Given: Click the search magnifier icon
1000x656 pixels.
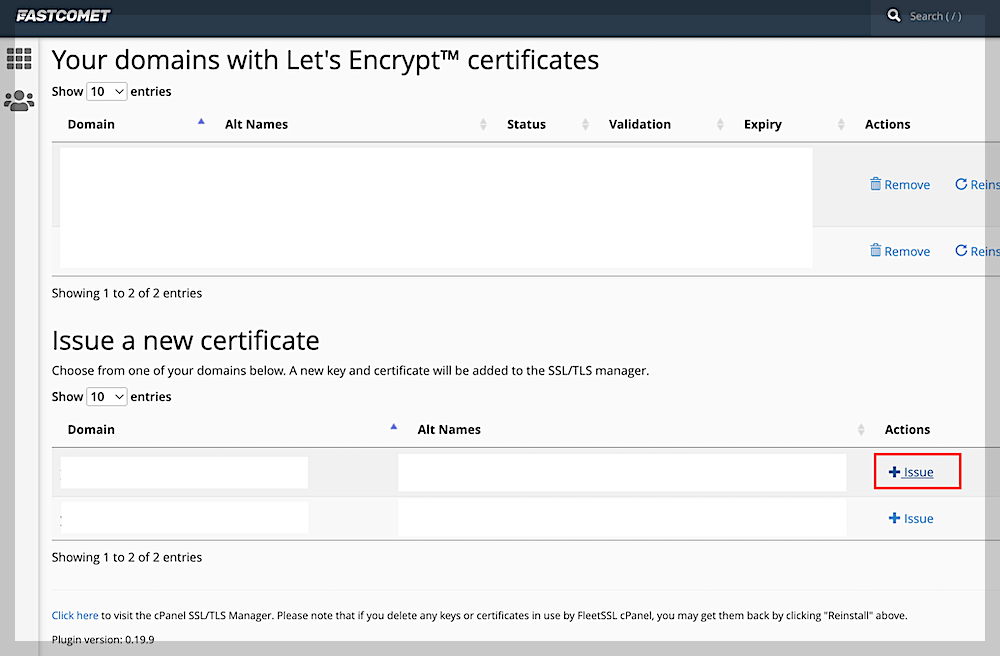Looking at the screenshot, I should pos(894,15).
